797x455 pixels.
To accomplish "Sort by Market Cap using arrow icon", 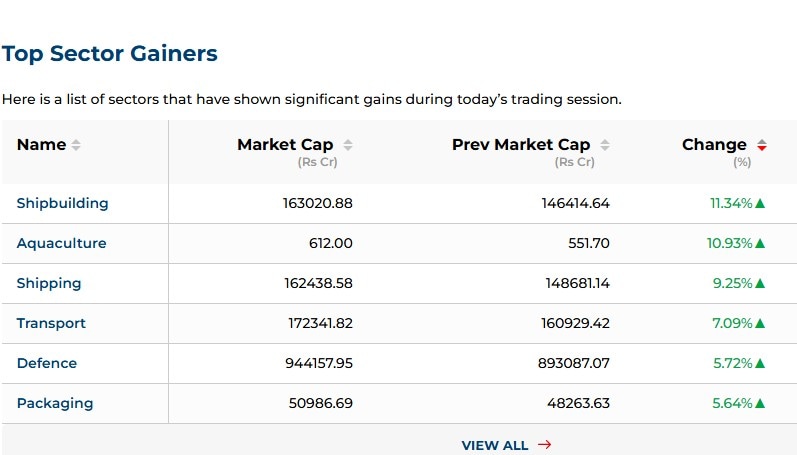I will 347,145.
